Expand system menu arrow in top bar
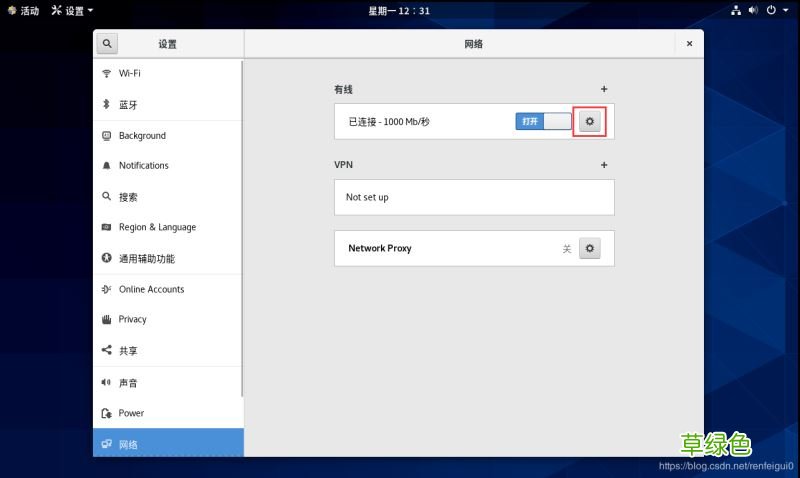The height and width of the screenshot is (478, 800). 786,10
